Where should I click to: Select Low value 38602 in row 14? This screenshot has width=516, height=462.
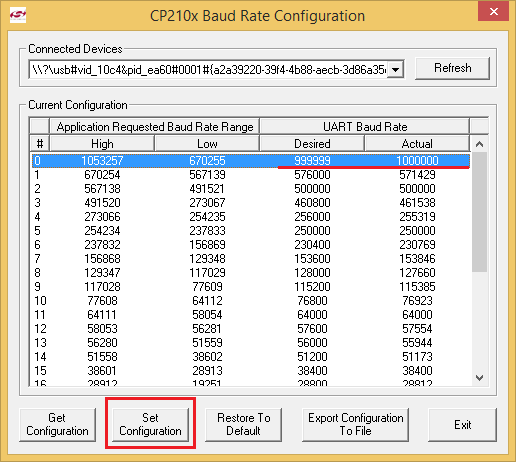pyautogui.click(x=207, y=357)
